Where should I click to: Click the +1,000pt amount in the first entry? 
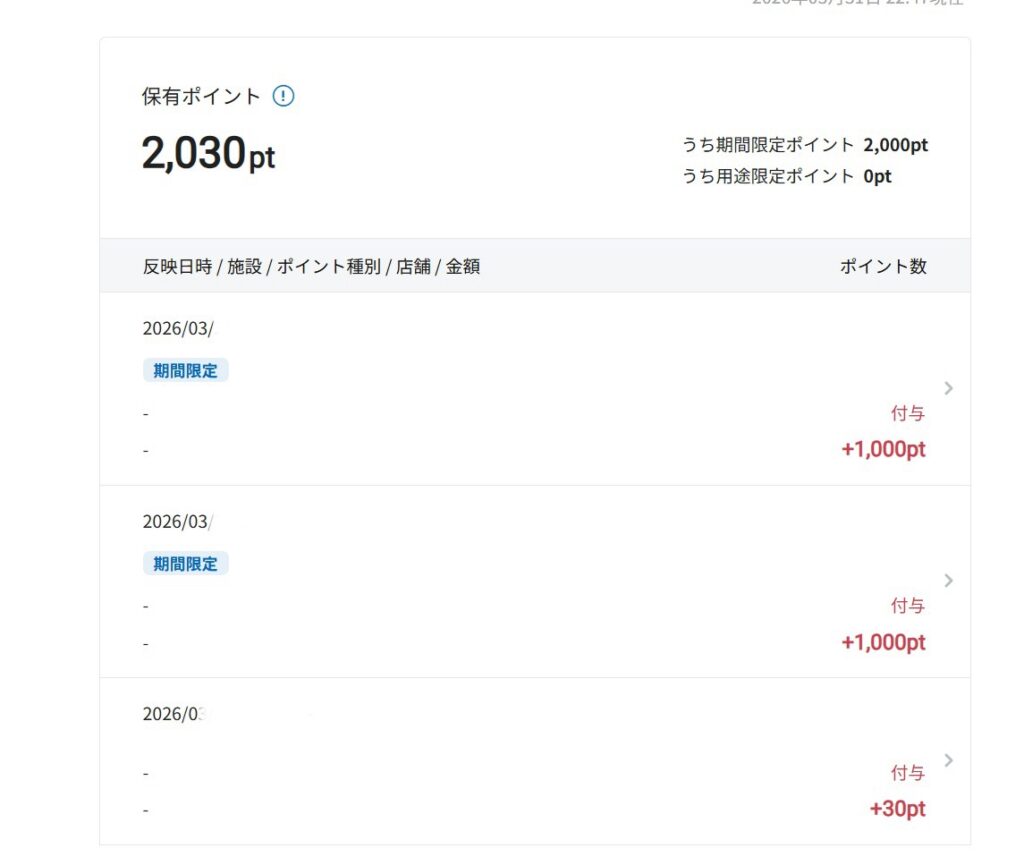pos(883,449)
